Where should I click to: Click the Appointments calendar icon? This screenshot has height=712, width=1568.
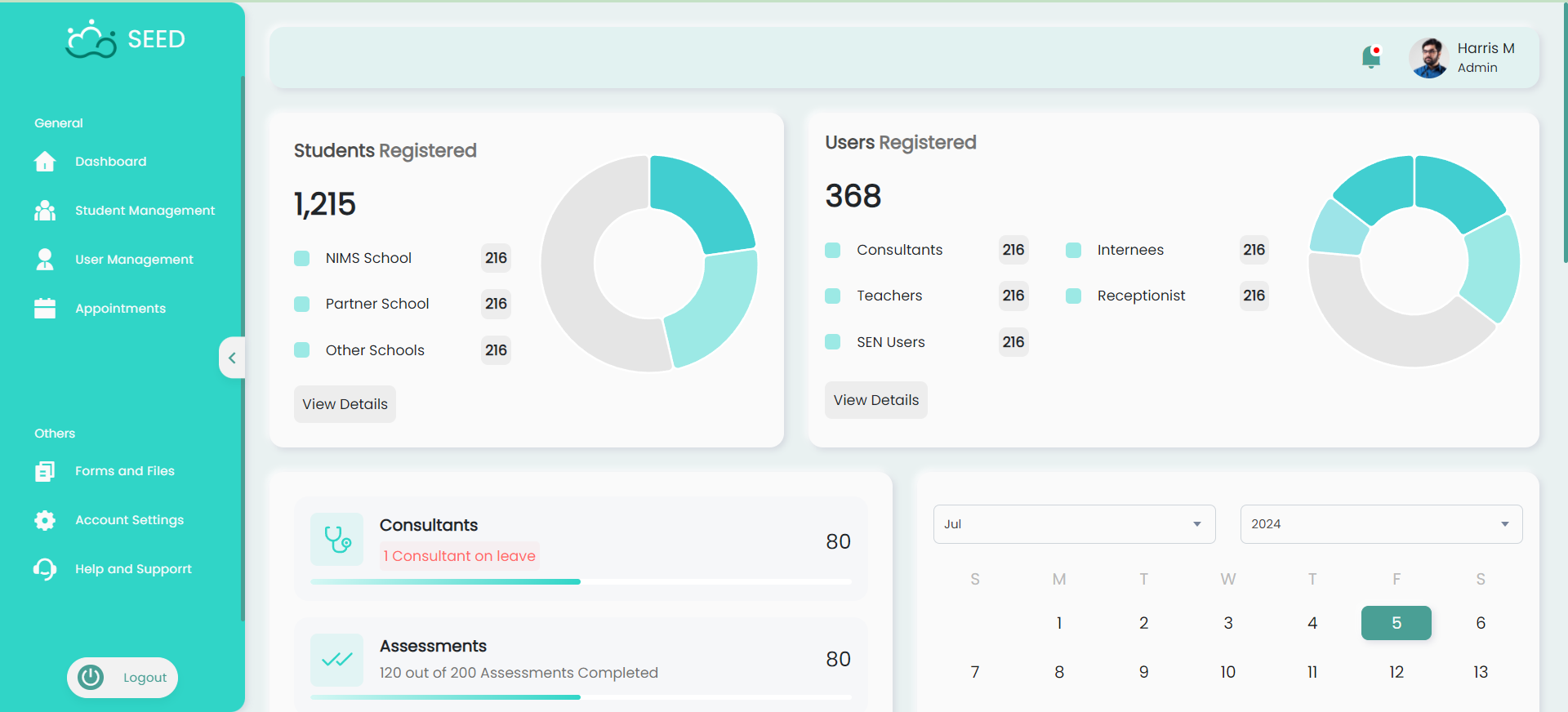click(45, 309)
